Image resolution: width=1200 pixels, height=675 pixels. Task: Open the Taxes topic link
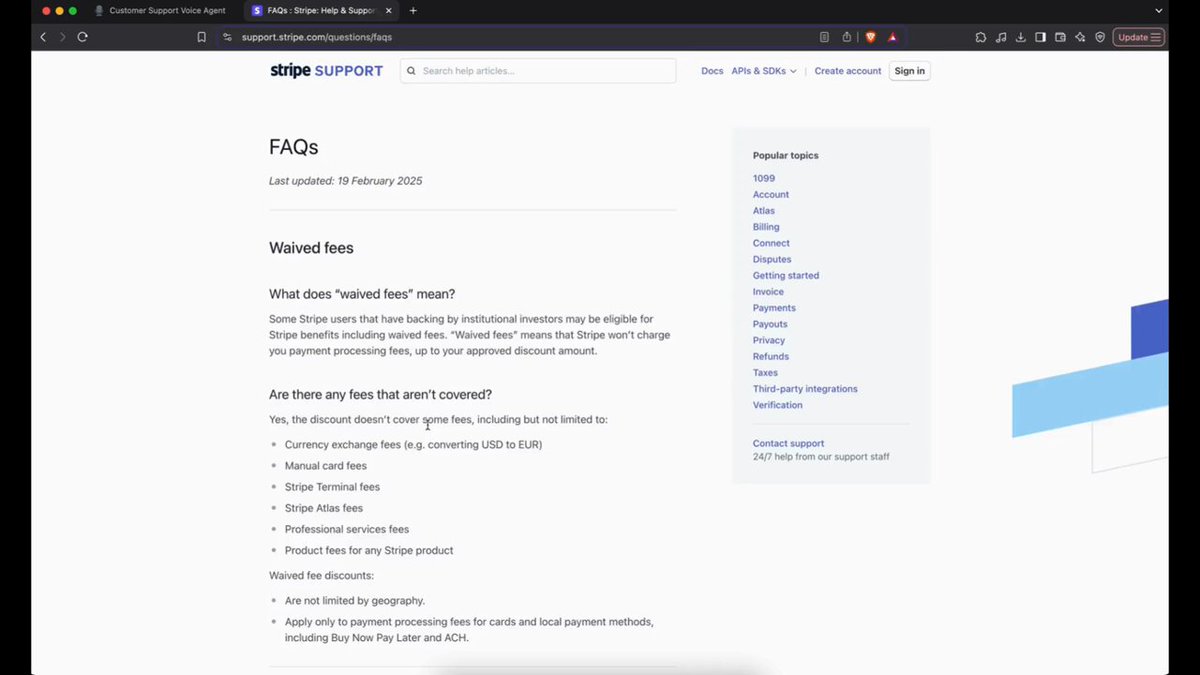click(x=765, y=372)
